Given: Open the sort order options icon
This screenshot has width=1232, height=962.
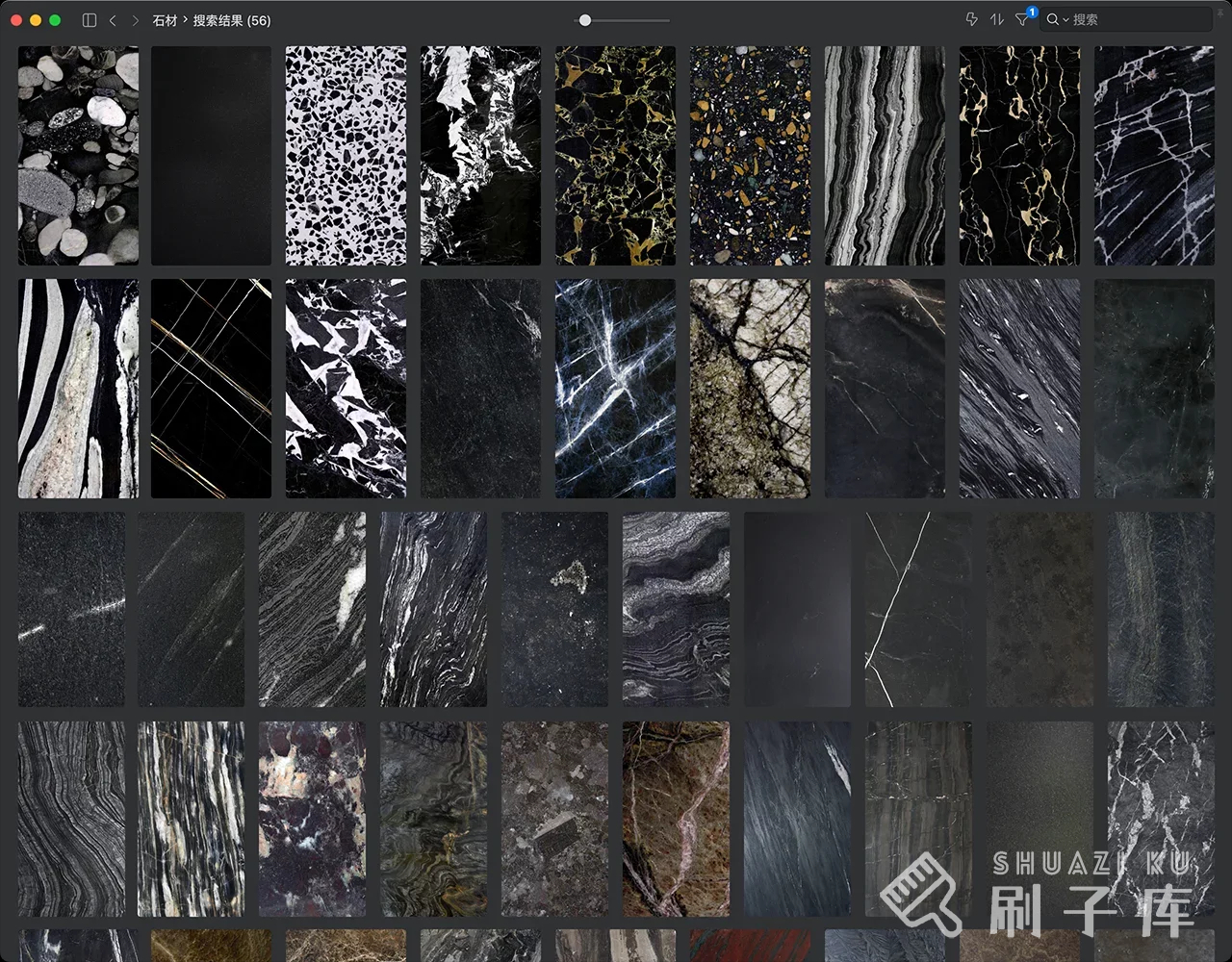Looking at the screenshot, I should 996,20.
